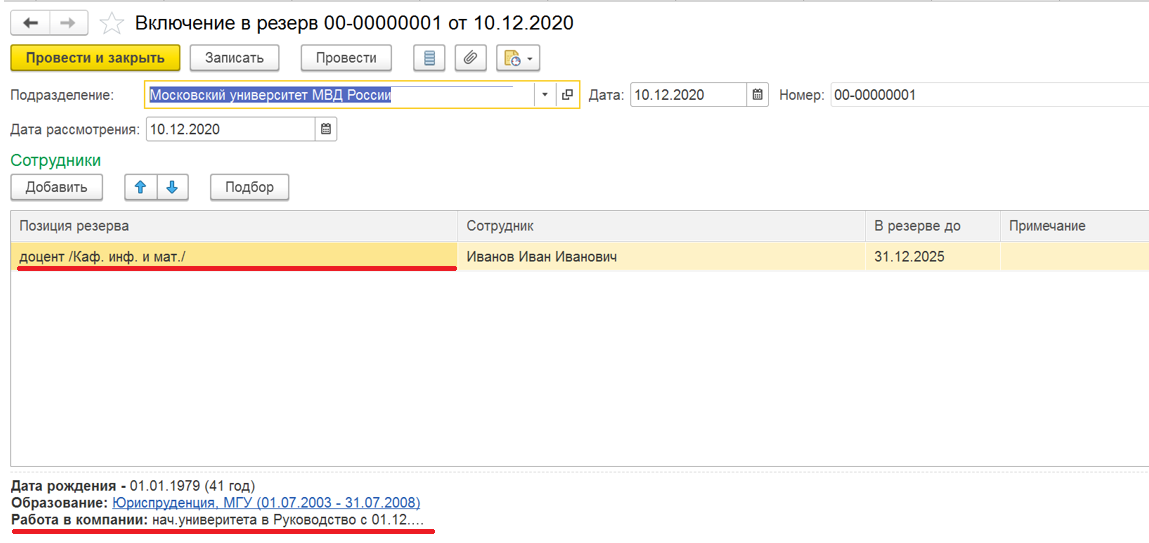This screenshot has height=543, width=1149.
Task: Add document to favorites with star
Action: 112,23
